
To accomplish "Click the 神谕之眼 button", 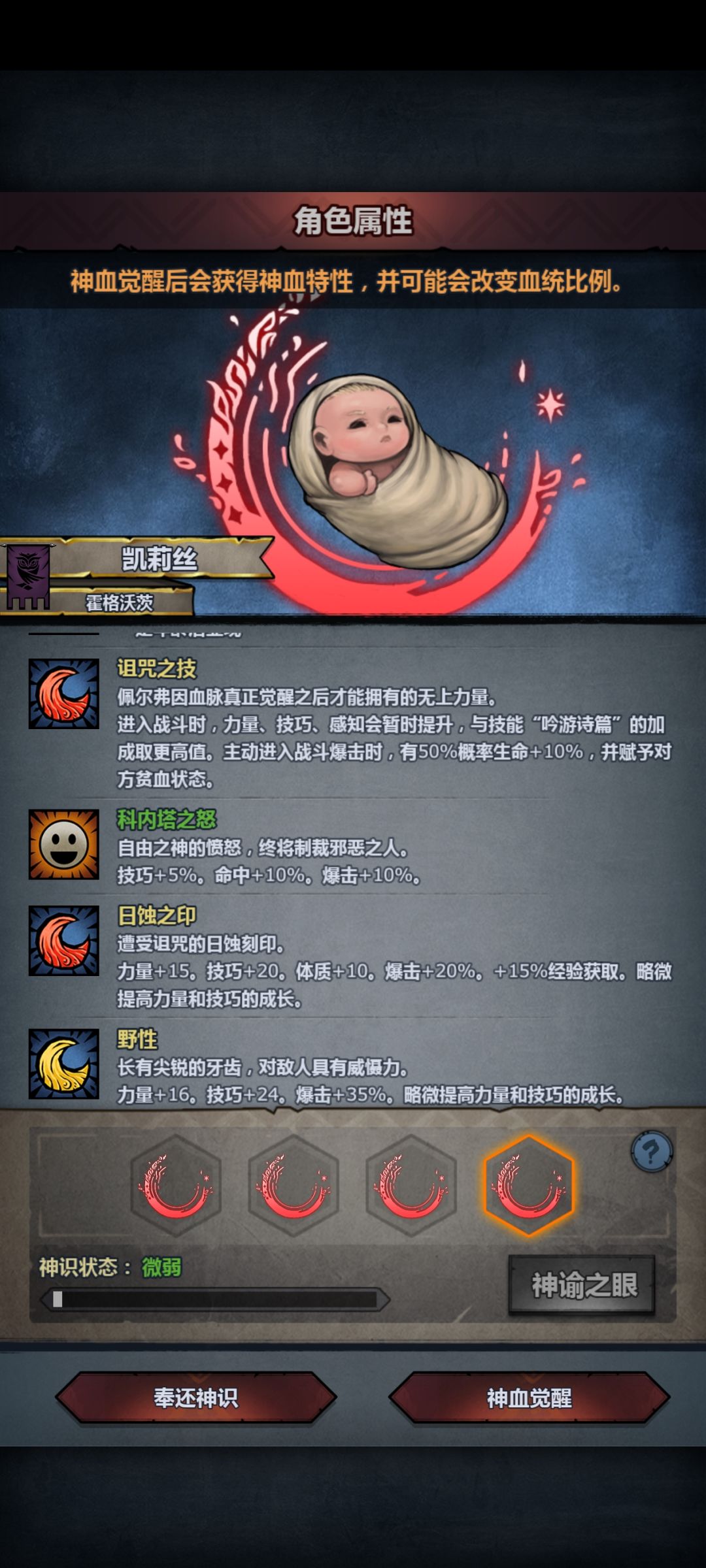I will (x=582, y=1285).
